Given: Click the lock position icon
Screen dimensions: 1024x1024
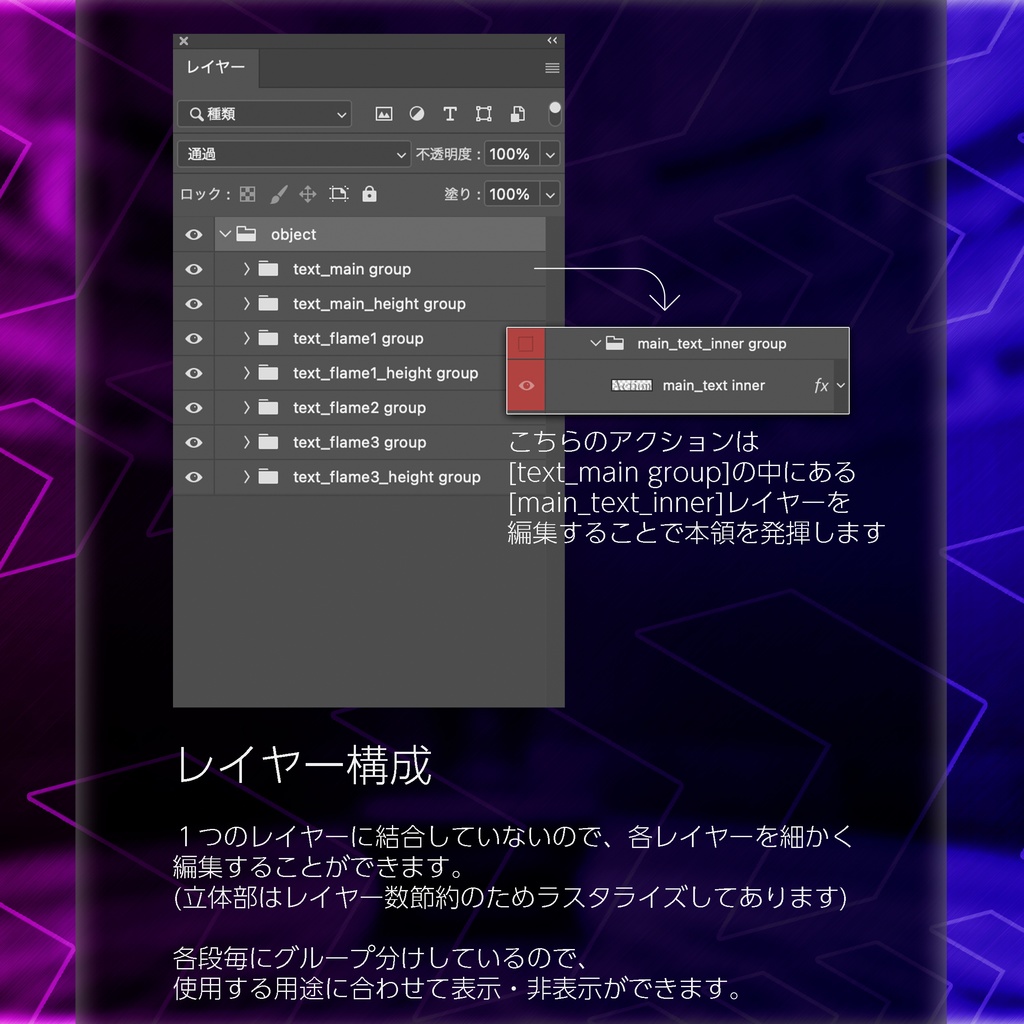Looking at the screenshot, I should 308,194.
